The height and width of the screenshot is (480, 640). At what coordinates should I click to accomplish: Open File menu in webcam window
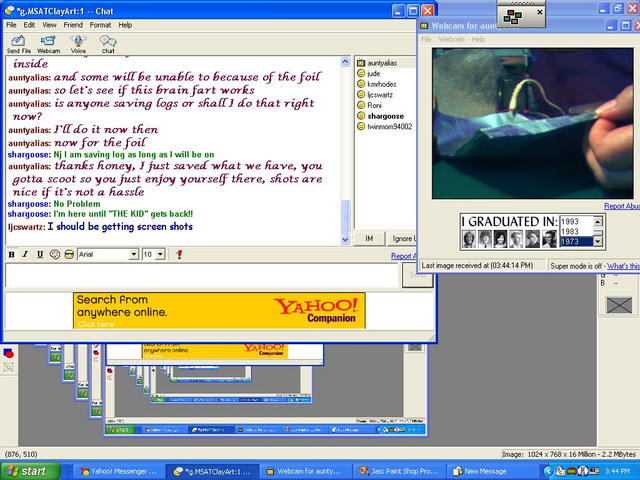click(426, 39)
